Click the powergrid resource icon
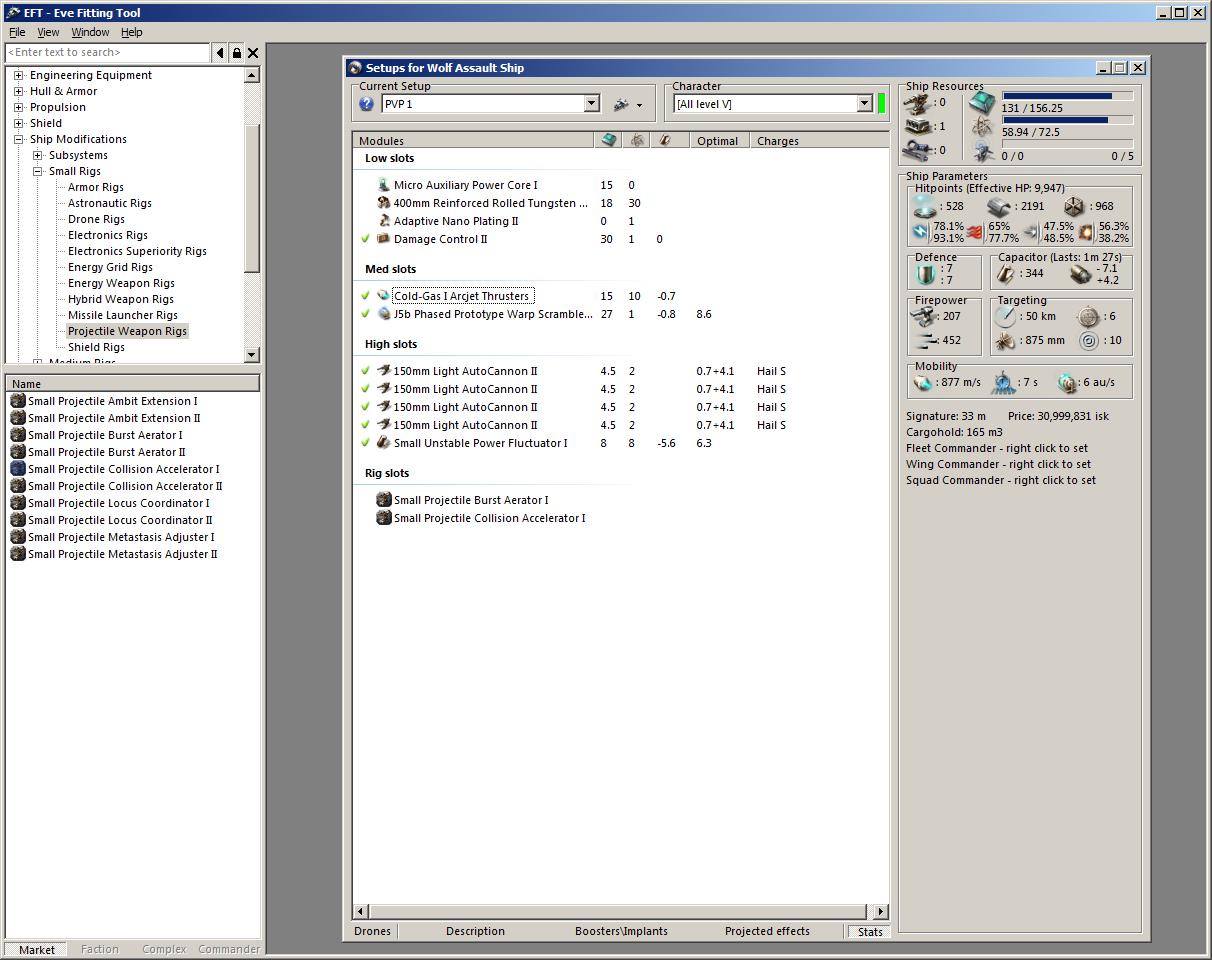 (981, 127)
